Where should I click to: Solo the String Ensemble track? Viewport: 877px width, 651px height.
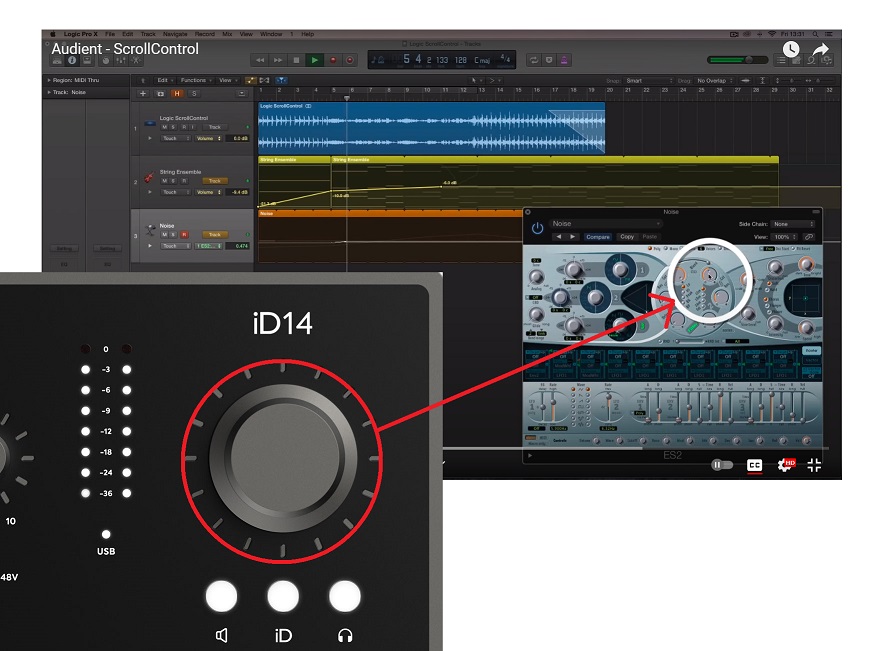(x=173, y=181)
